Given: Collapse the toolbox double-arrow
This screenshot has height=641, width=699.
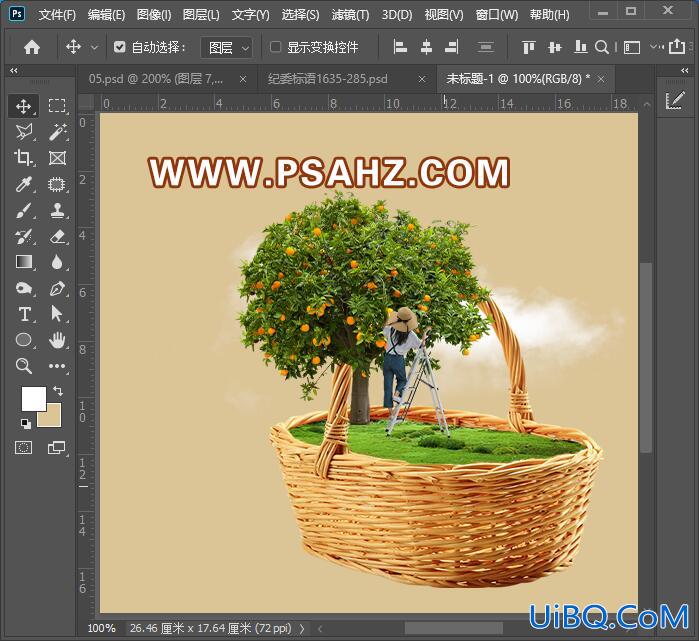Looking at the screenshot, I should [14, 70].
